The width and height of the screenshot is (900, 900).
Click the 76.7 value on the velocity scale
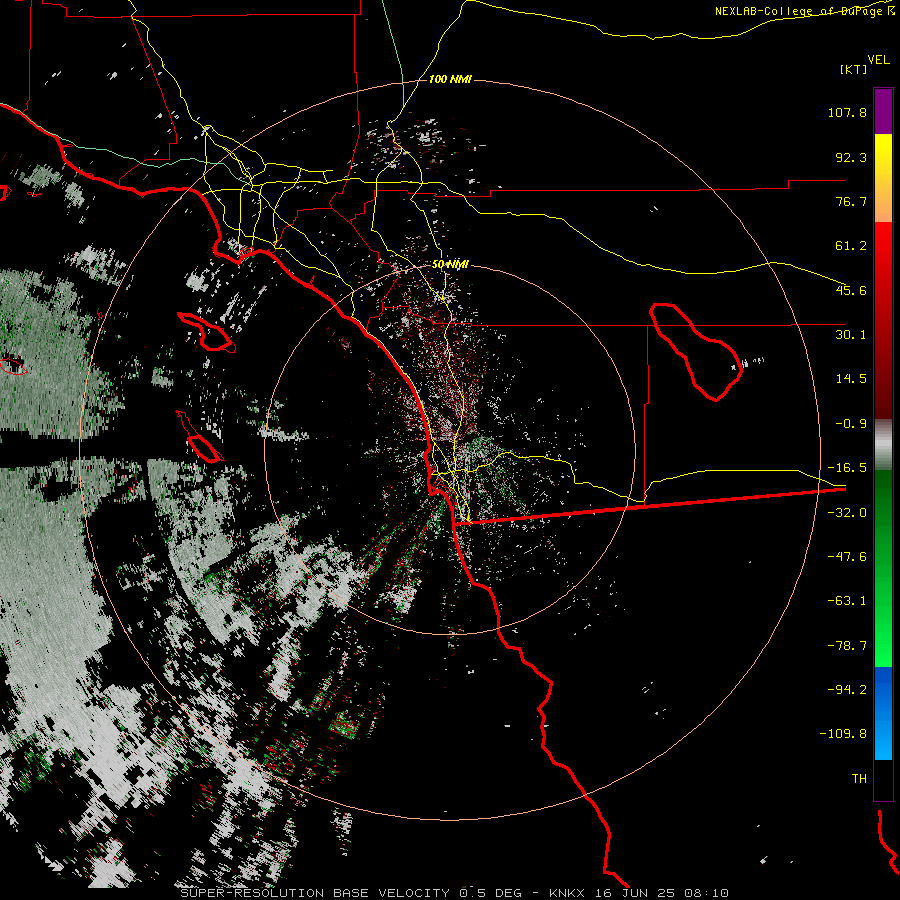(x=851, y=201)
